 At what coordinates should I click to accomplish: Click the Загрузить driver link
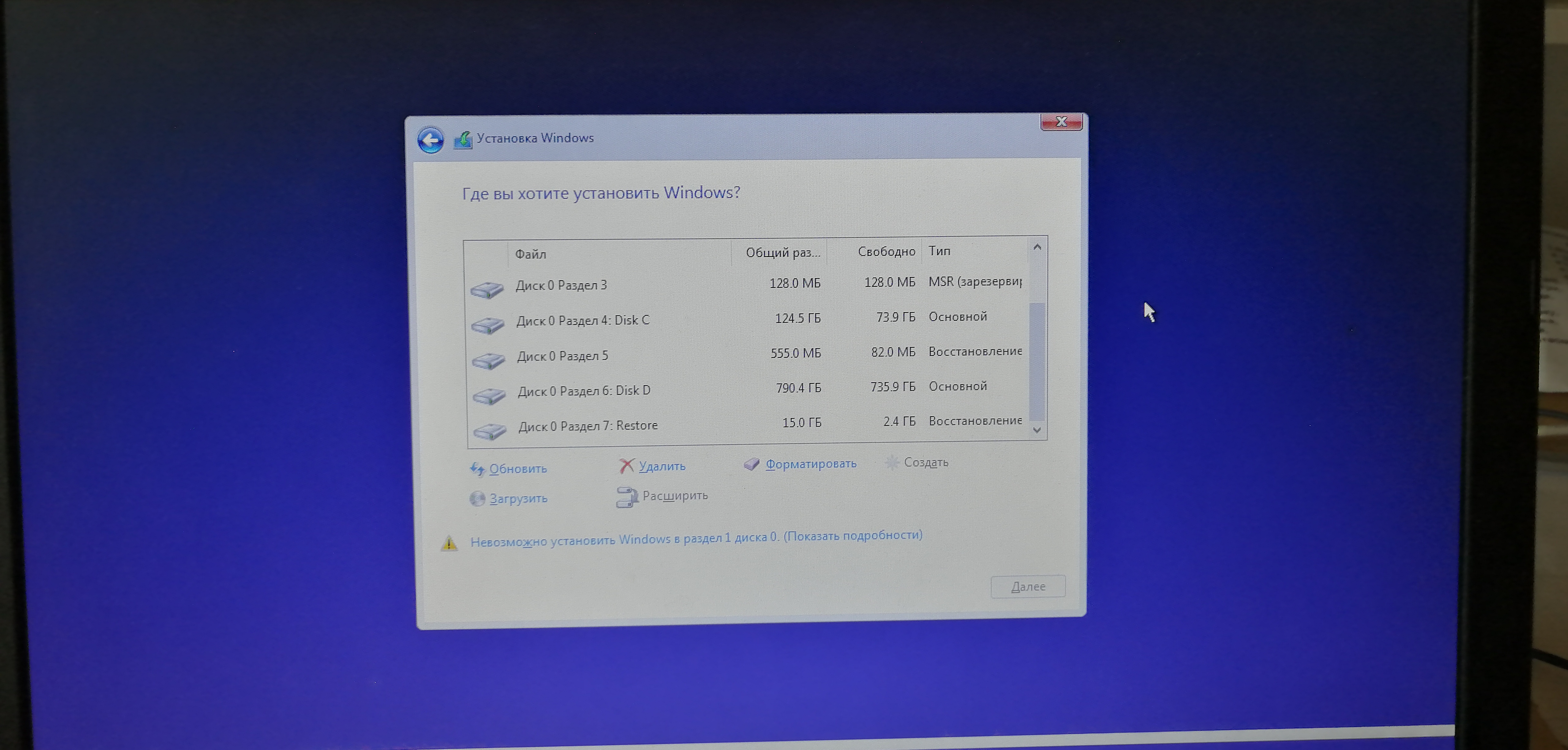click(x=518, y=498)
